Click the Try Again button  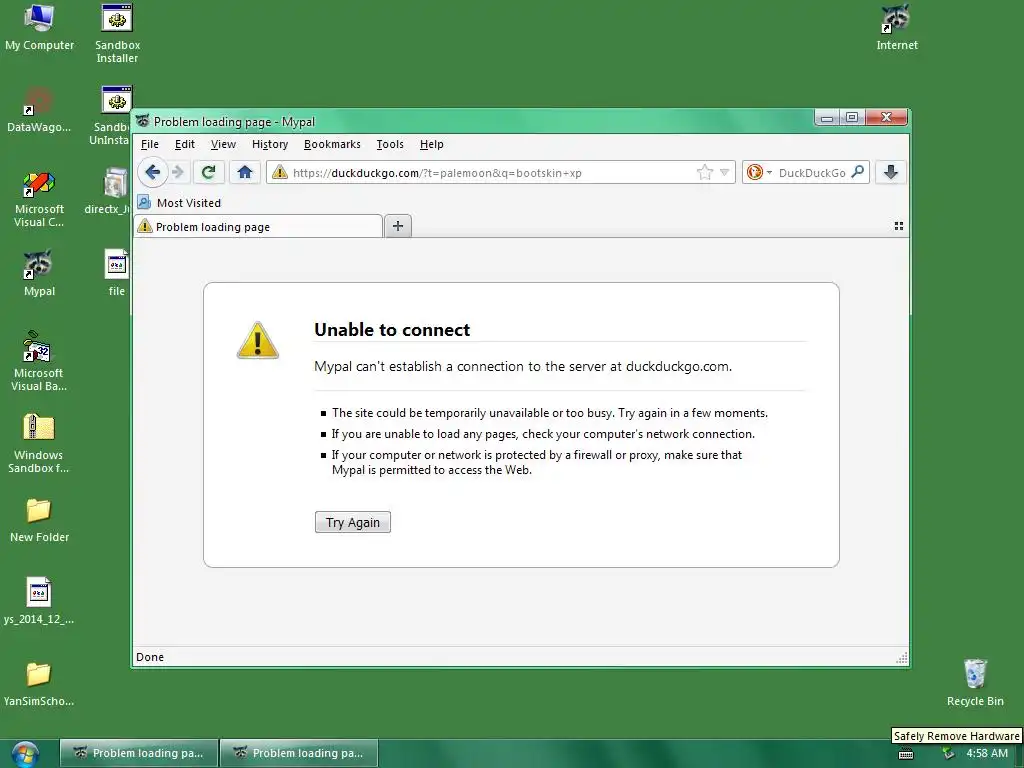pyautogui.click(x=353, y=522)
